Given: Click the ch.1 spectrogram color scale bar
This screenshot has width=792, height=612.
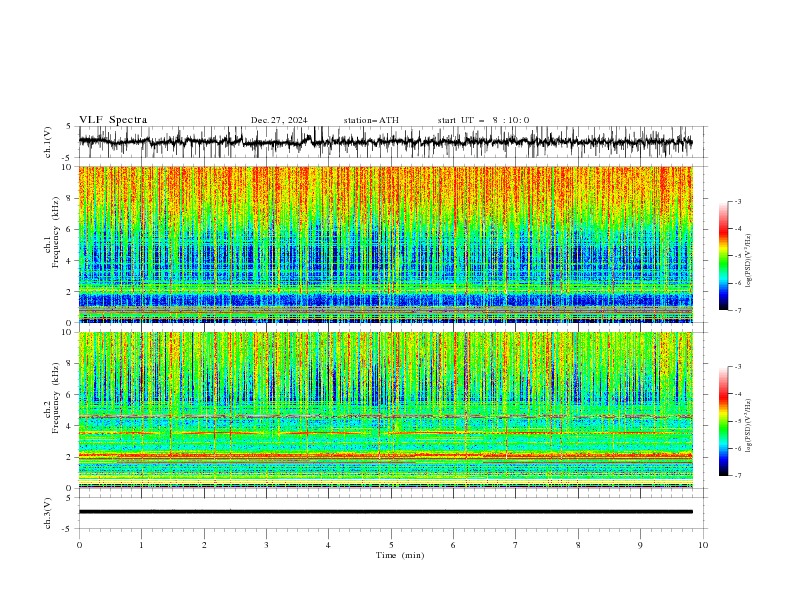Looking at the screenshot, I should click(723, 256).
